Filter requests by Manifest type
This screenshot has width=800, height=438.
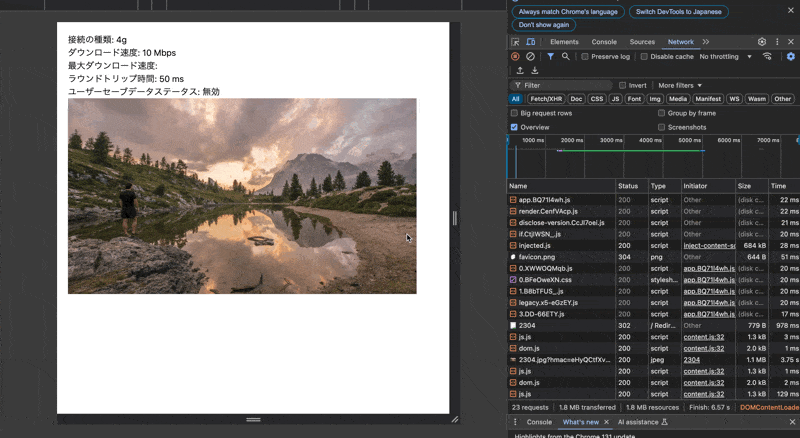tap(708, 99)
